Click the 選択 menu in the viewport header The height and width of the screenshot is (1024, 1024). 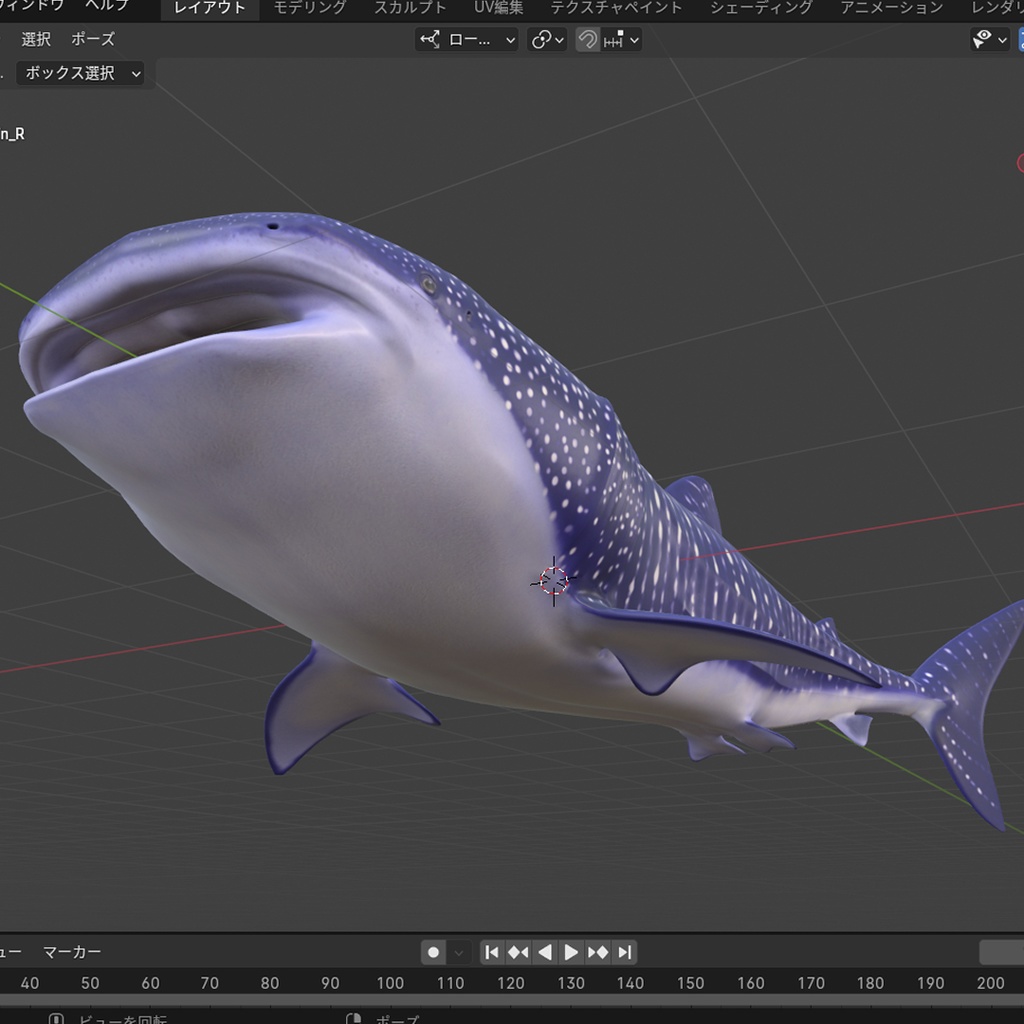[34, 39]
